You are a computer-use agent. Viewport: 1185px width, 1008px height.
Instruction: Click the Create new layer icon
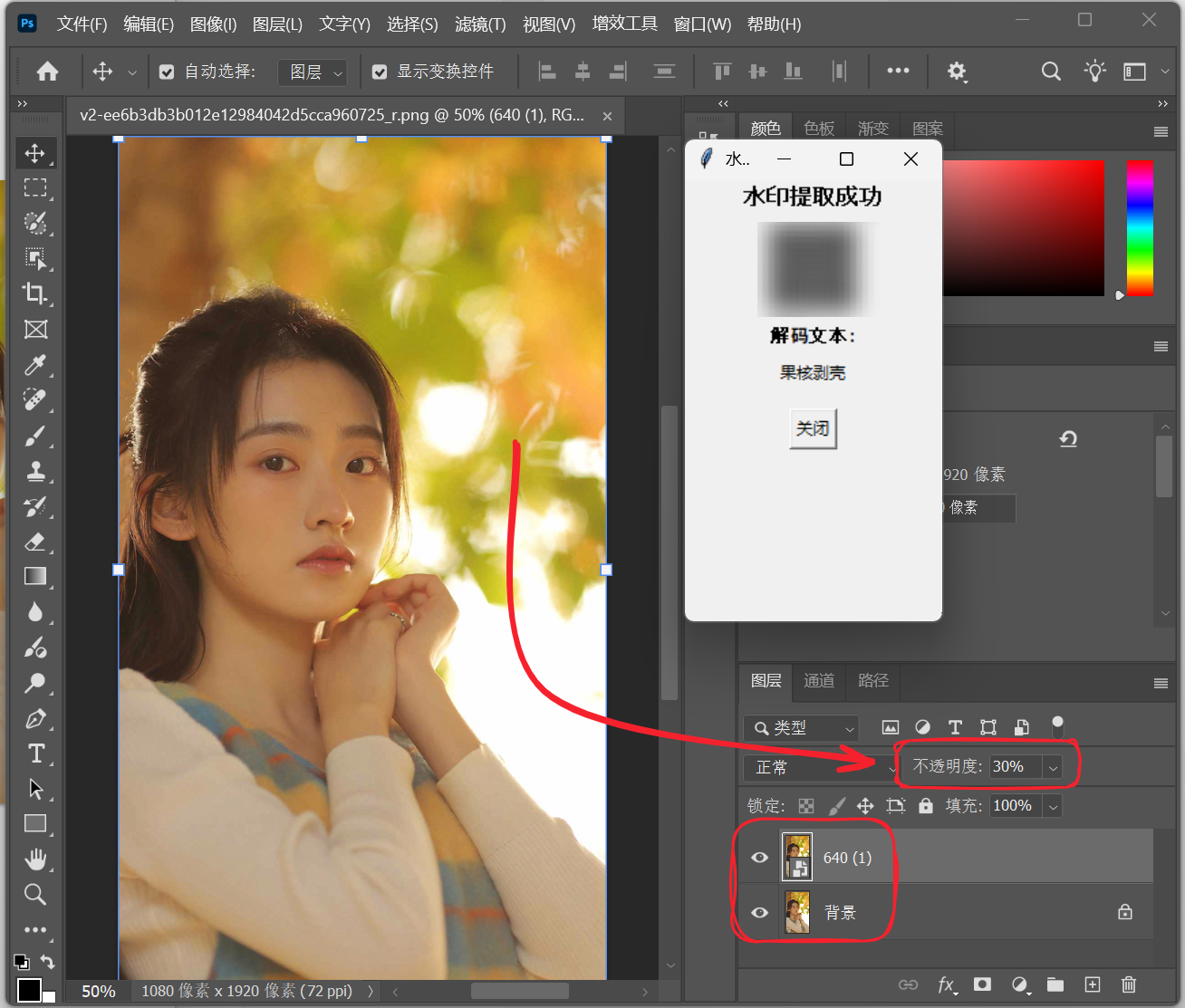click(1092, 984)
